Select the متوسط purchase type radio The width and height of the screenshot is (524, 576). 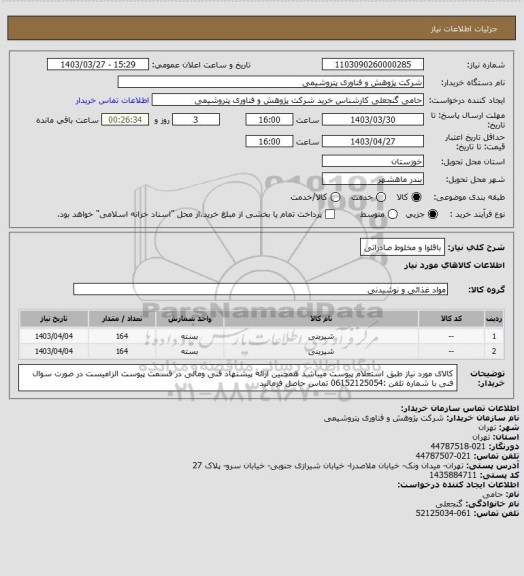point(393,214)
